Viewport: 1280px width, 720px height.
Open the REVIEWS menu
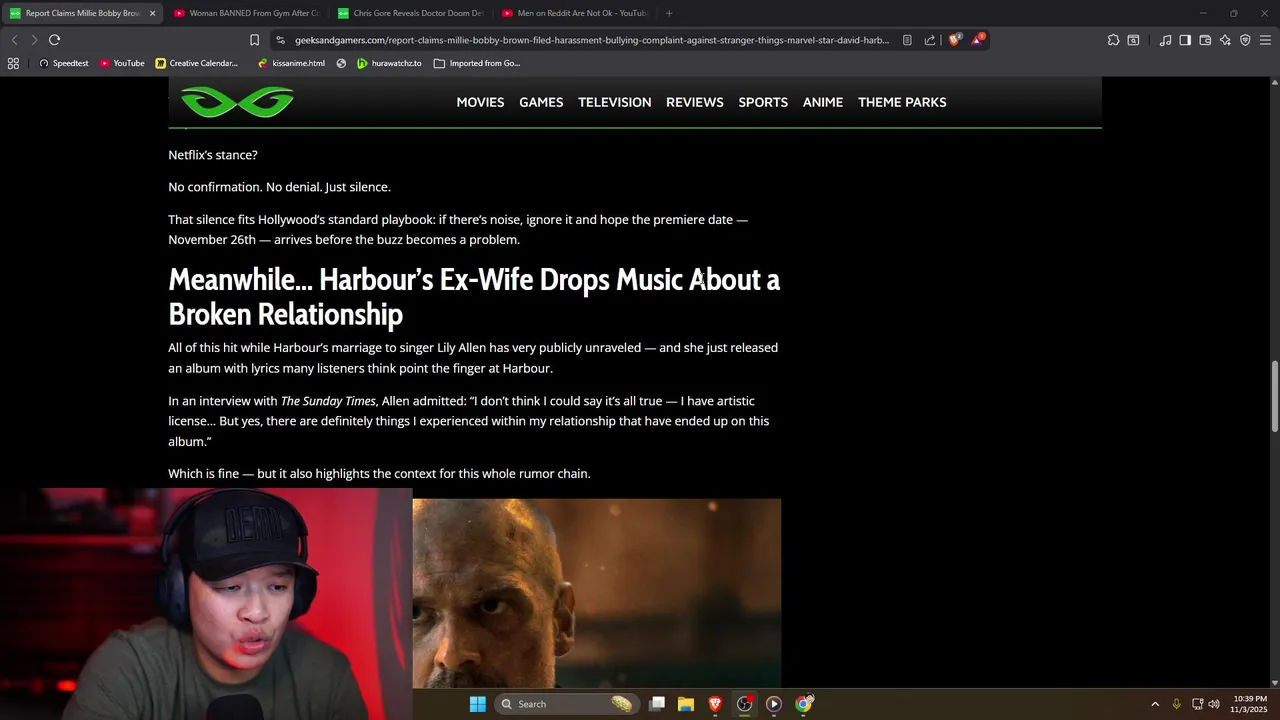pyautogui.click(x=695, y=102)
